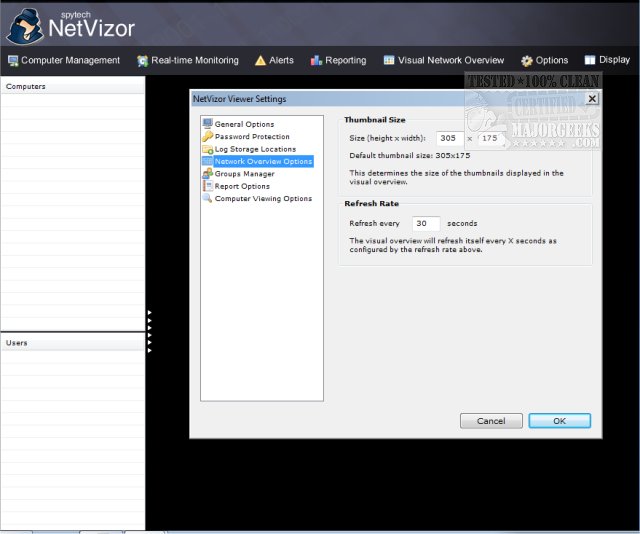Screen dimensions: 640x534
Task: Click the Network Overview Options icon
Action: pyautogui.click(x=208, y=161)
